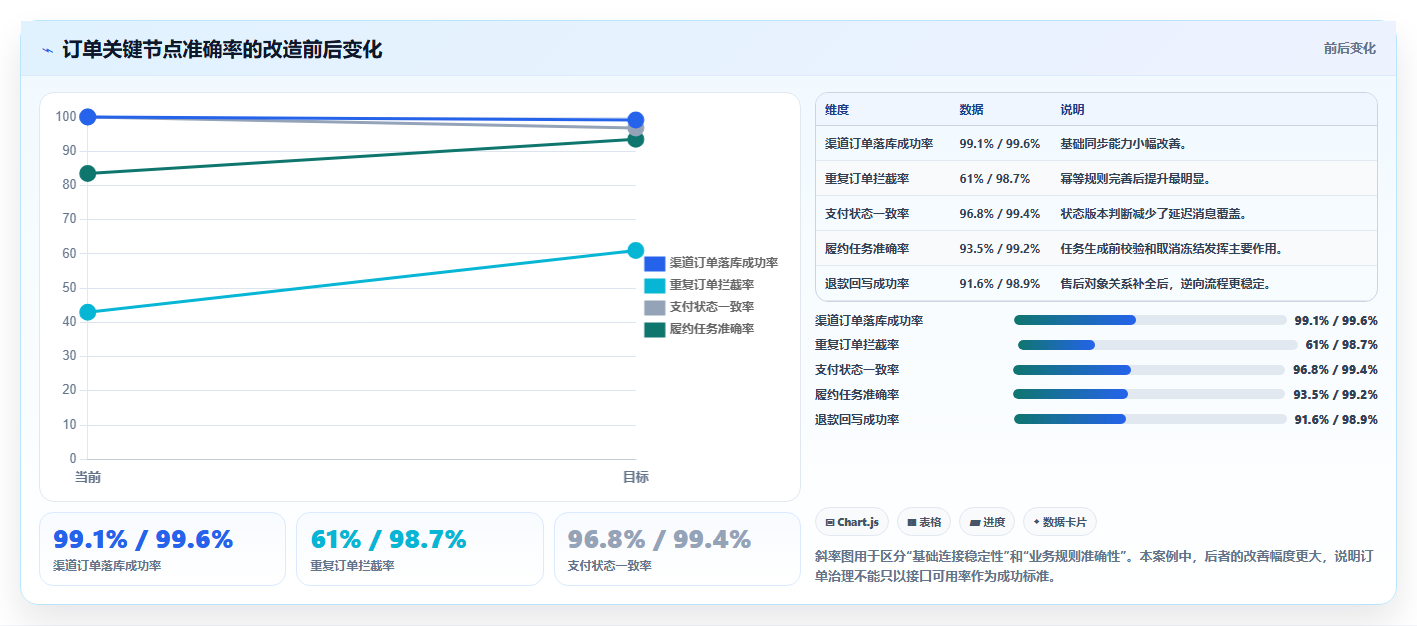Image resolution: width=1417 pixels, height=626 pixels.
Task: Click the 前后变化 label in header
Action: (1349, 48)
